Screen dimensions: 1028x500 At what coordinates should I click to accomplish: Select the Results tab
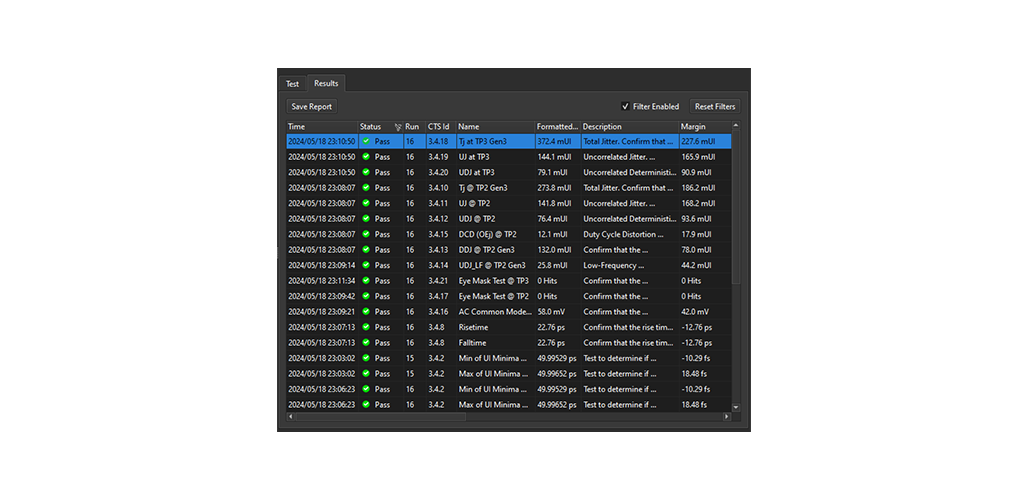326,84
